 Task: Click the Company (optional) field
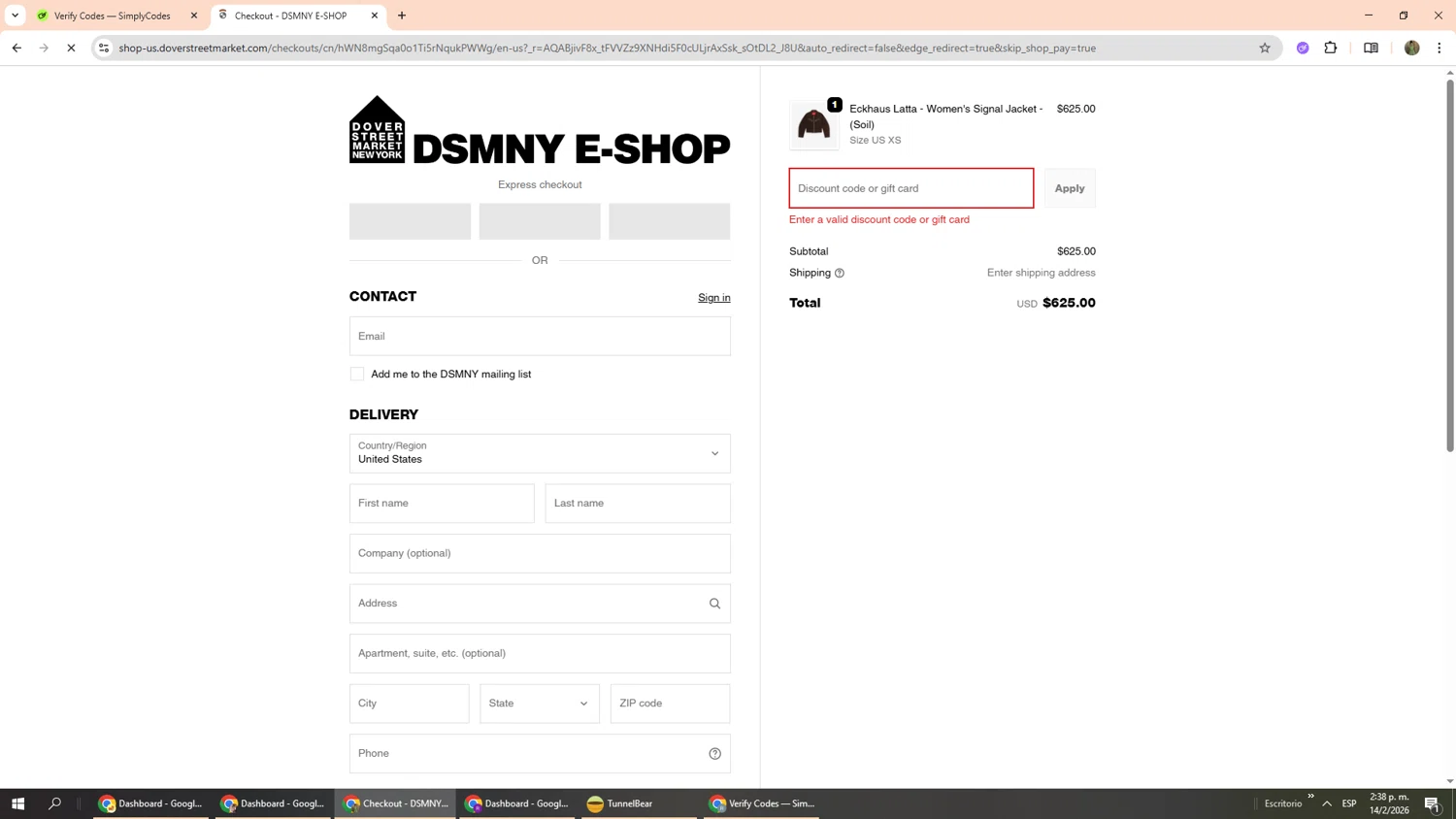[540, 553]
